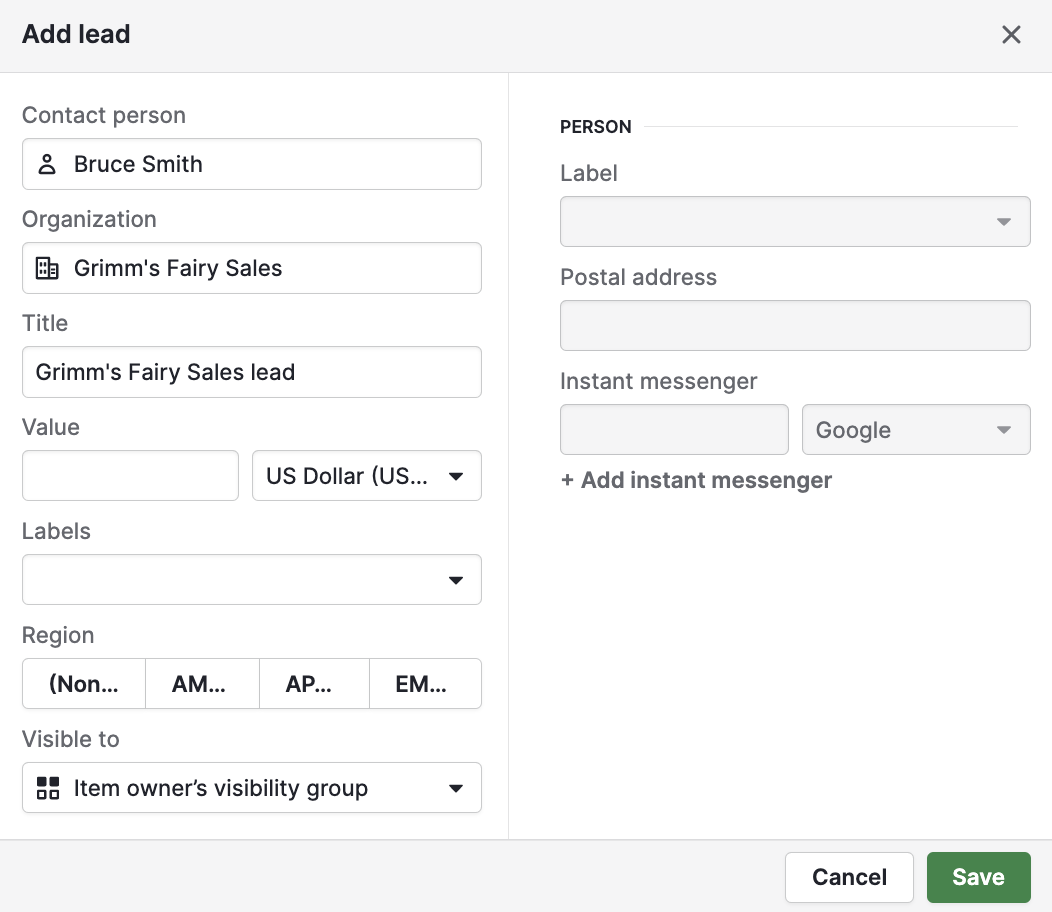Click the Postal address field

[795, 325]
